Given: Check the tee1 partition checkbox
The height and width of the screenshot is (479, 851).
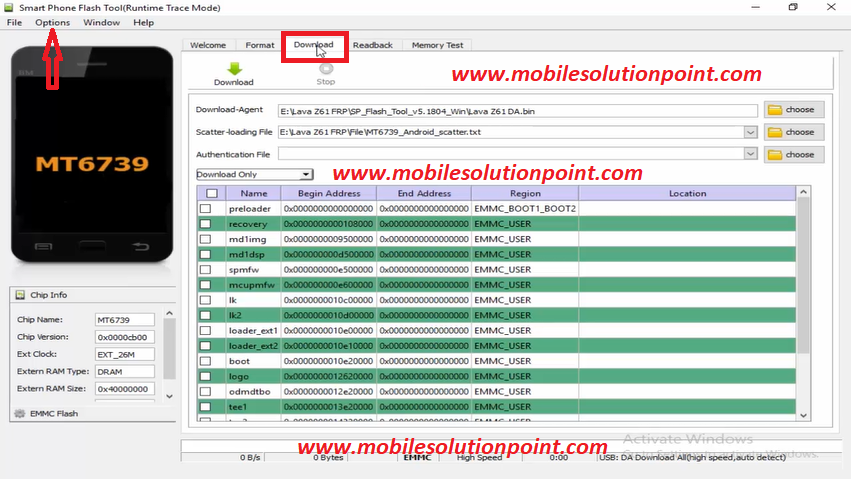Looking at the screenshot, I should tap(205, 406).
